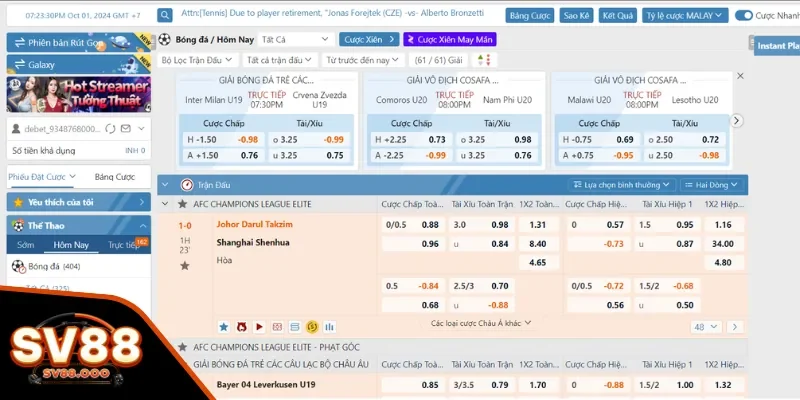Open the Bộ Lọc Trận Đấu dropdown

coord(197,60)
